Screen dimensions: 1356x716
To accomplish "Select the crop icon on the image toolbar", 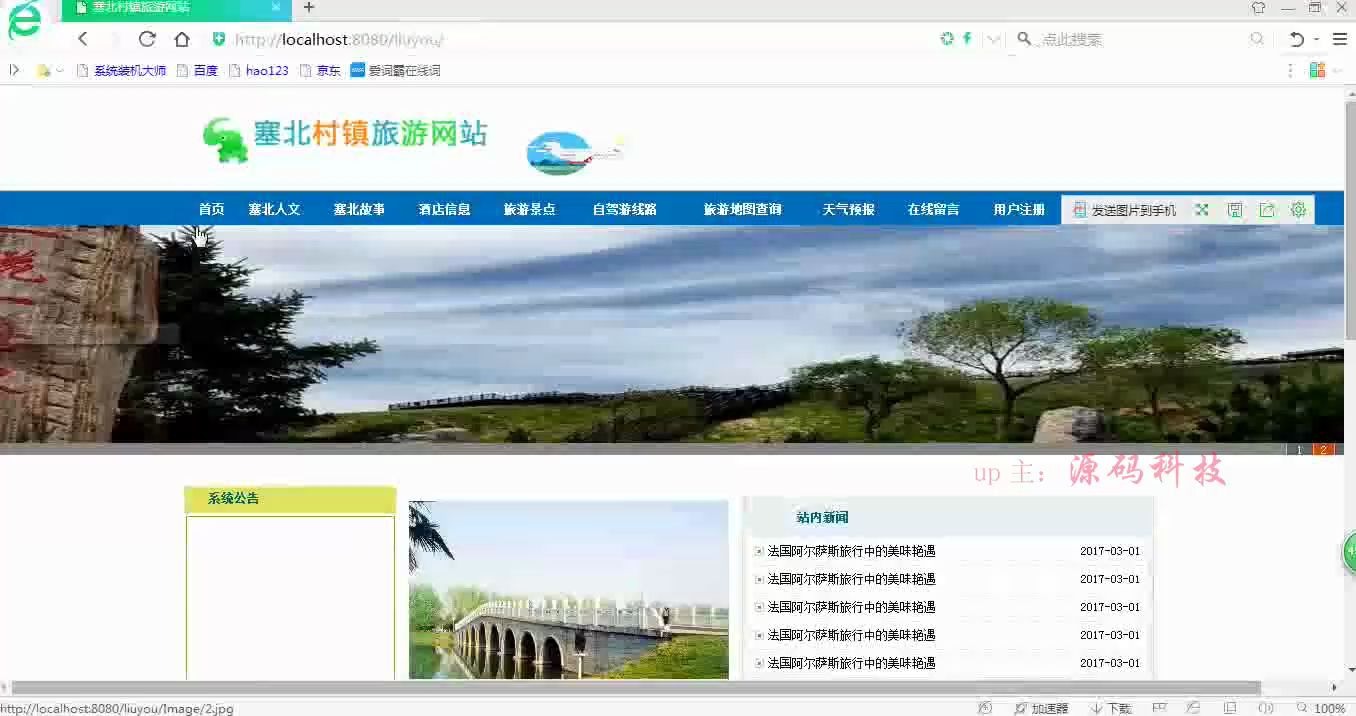I will click(x=1202, y=209).
